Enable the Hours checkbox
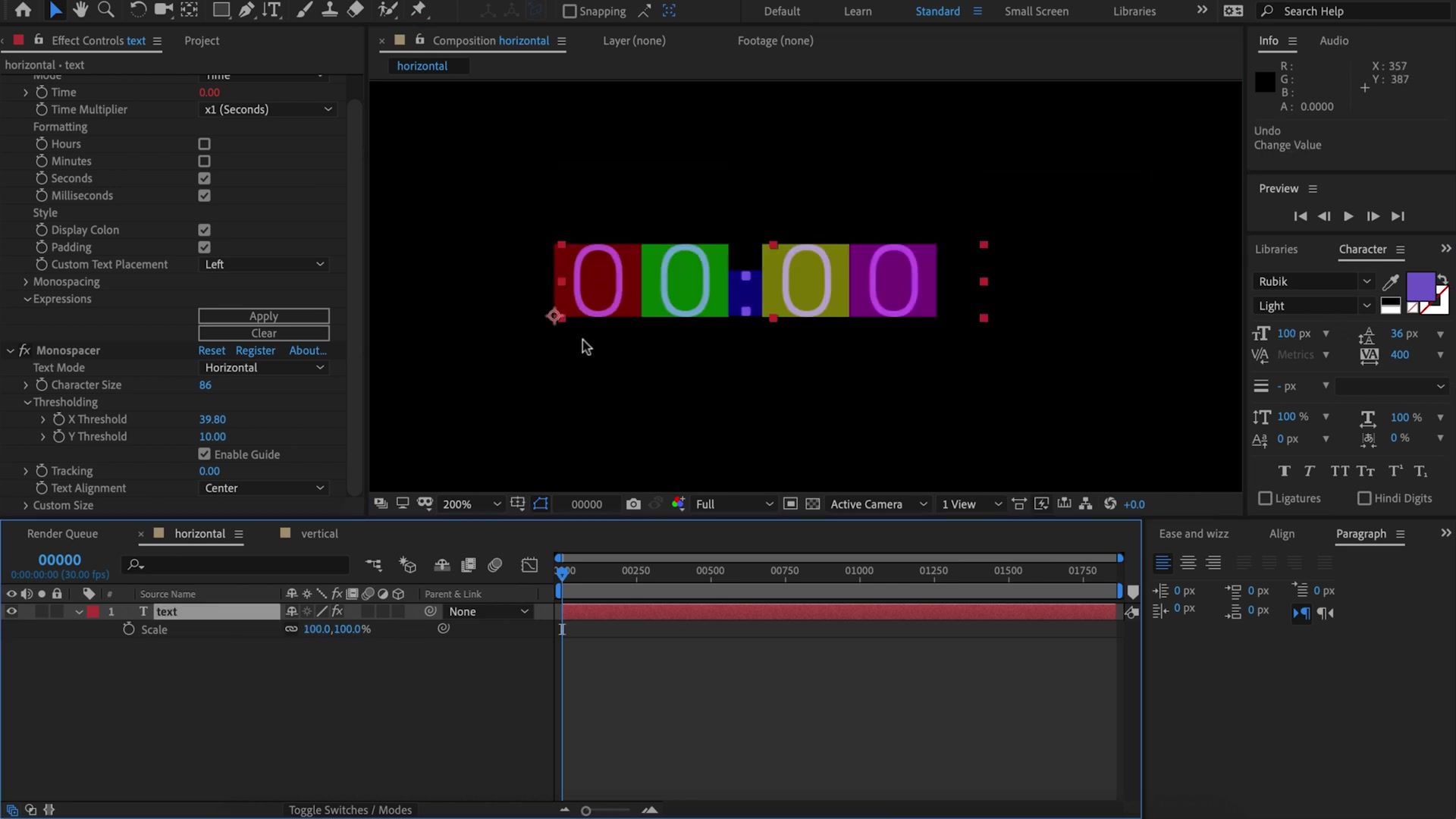This screenshot has height=819, width=1456. [204, 144]
